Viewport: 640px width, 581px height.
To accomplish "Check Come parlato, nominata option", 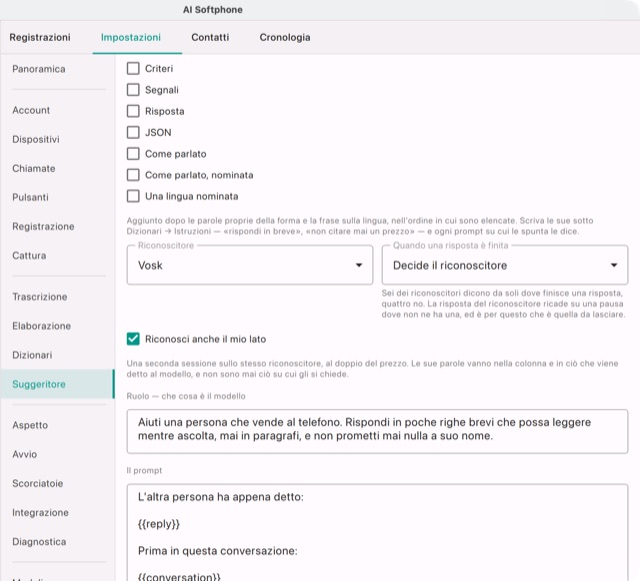I will [x=133, y=175].
